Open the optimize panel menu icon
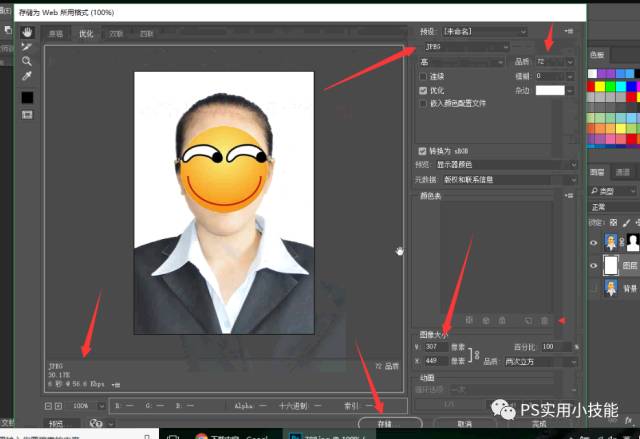The image size is (640, 439). click(569, 31)
